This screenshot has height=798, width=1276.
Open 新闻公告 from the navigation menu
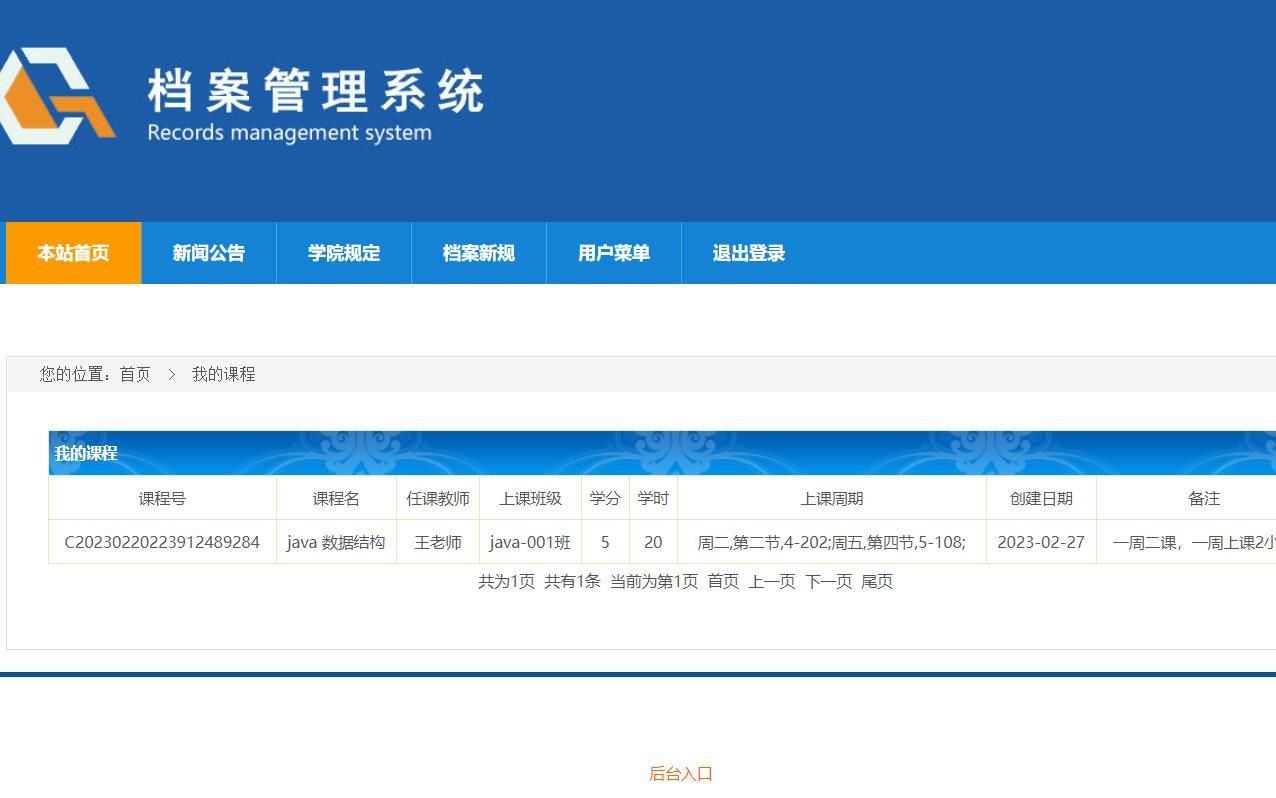tap(208, 253)
